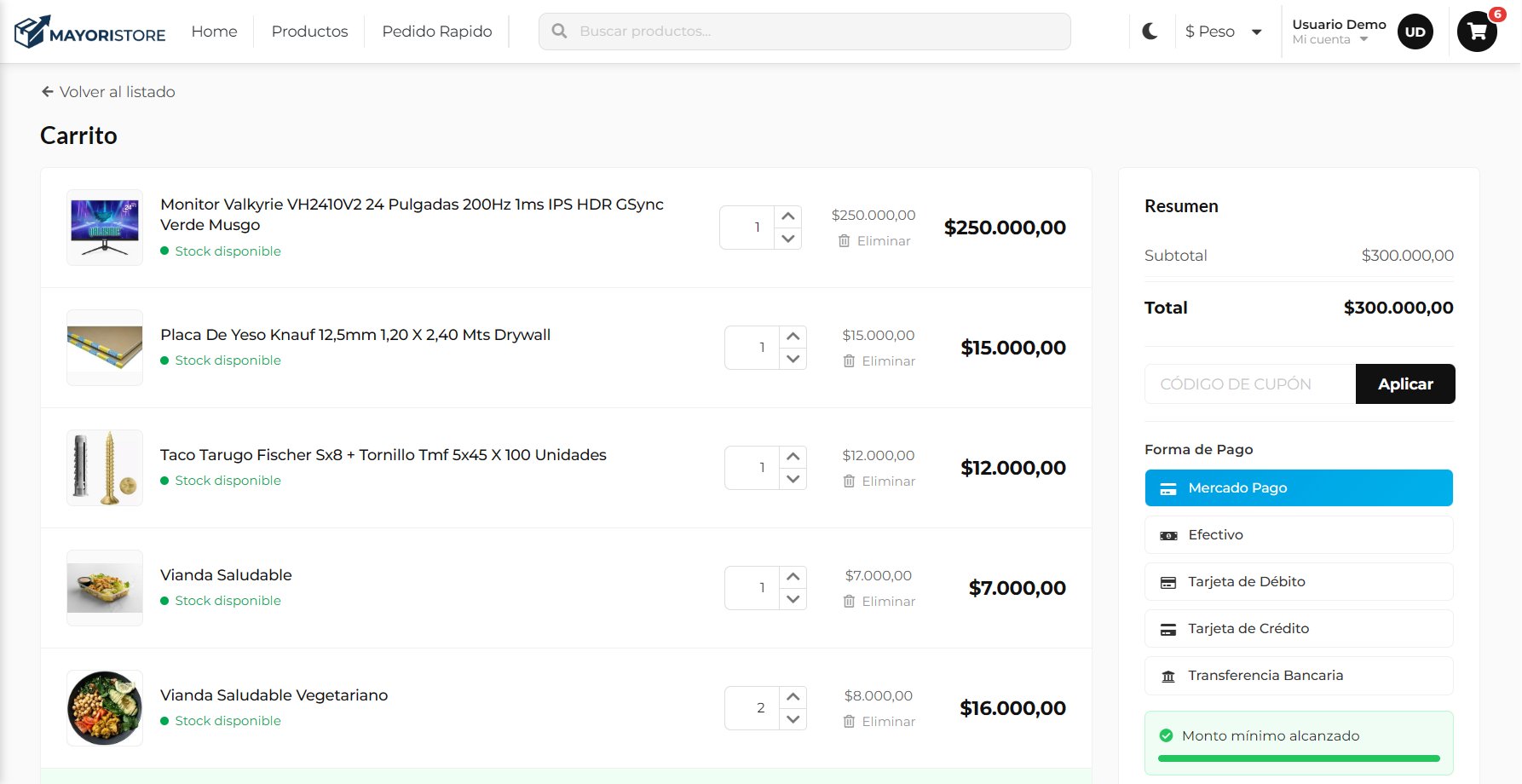Click the MayoriStore logo

[89, 32]
